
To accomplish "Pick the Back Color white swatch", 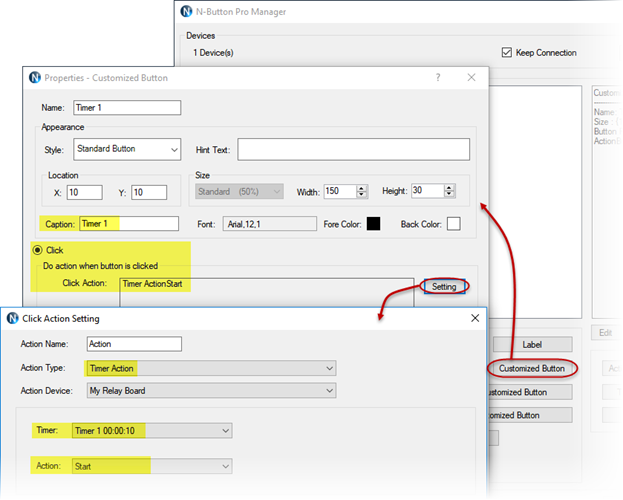I will coord(454,224).
